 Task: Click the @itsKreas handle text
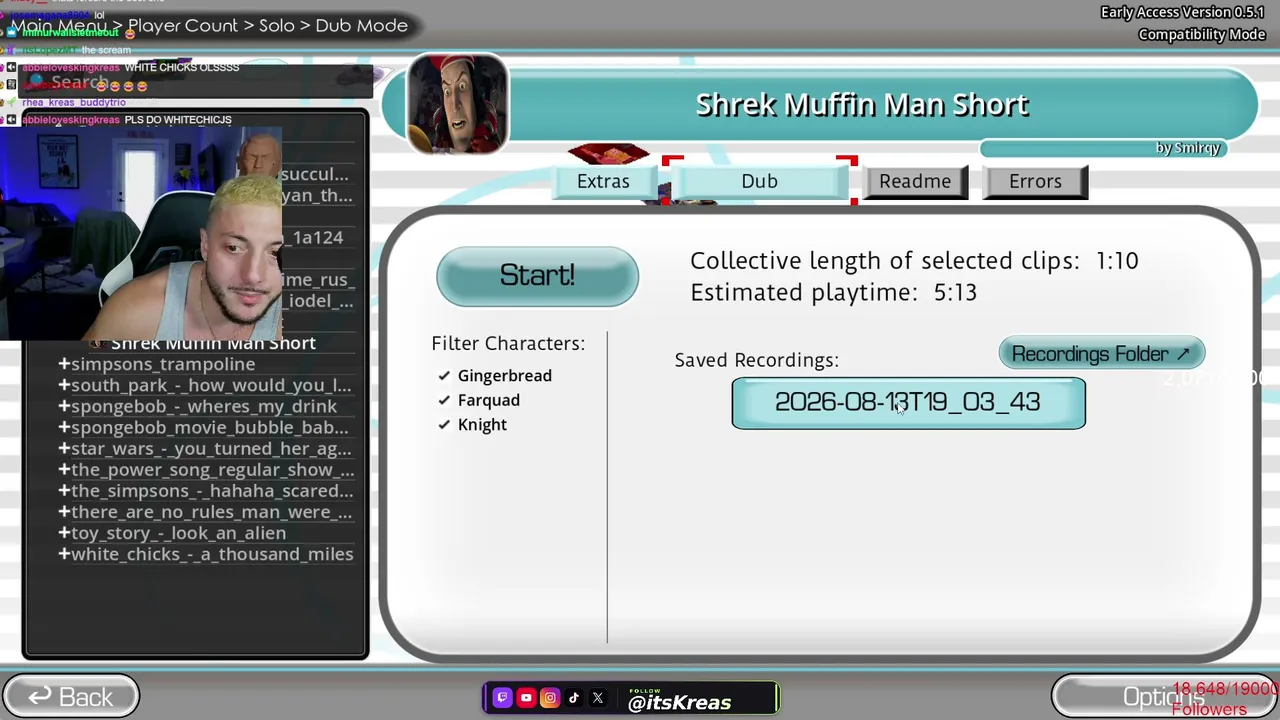(680, 702)
